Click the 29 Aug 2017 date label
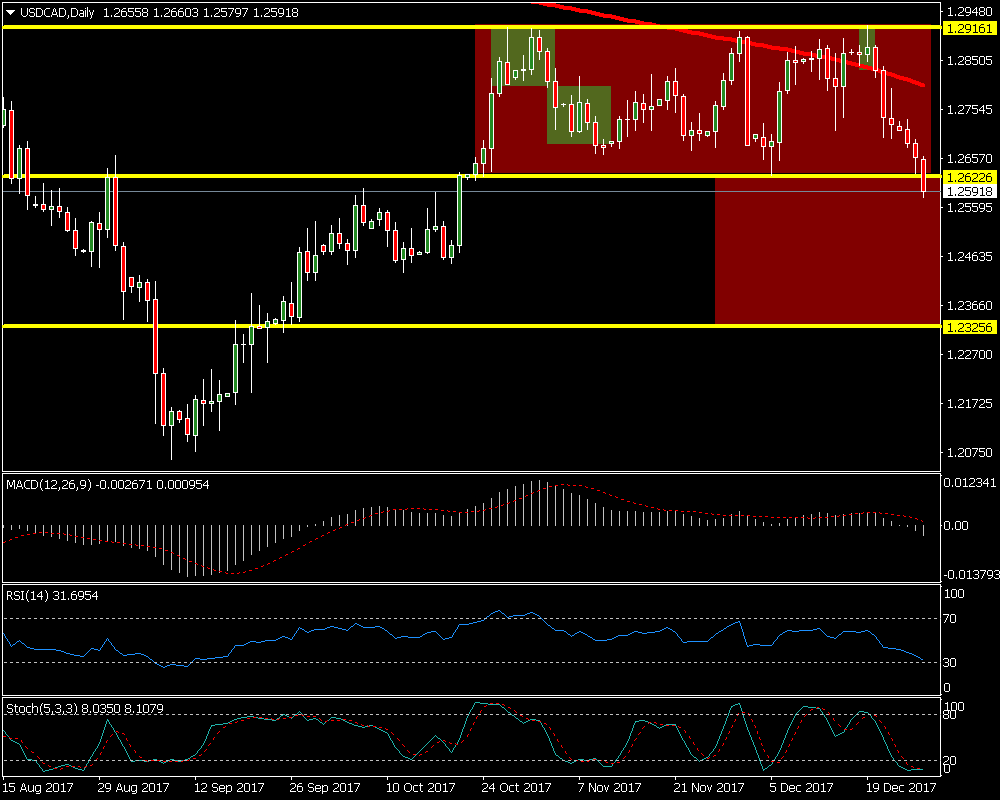The image size is (1000, 800). (132, 788)
